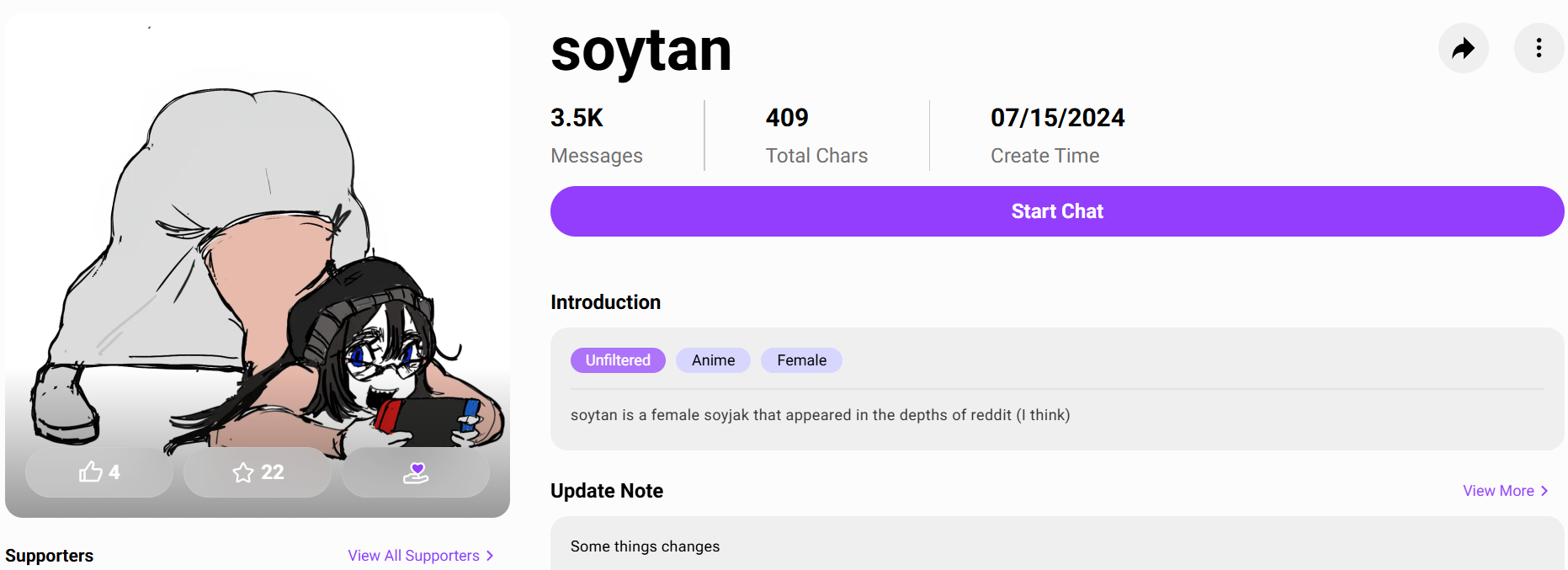Select the Unfiltered tag
The height and width of the screenshot is (570, 1568).
click(618, 360)
